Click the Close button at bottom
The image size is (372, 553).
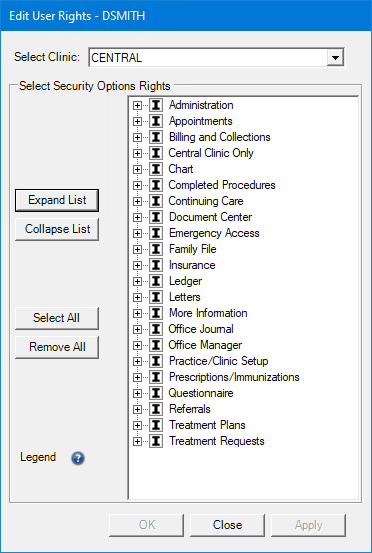pyautogui.click(x=227, y=525)
